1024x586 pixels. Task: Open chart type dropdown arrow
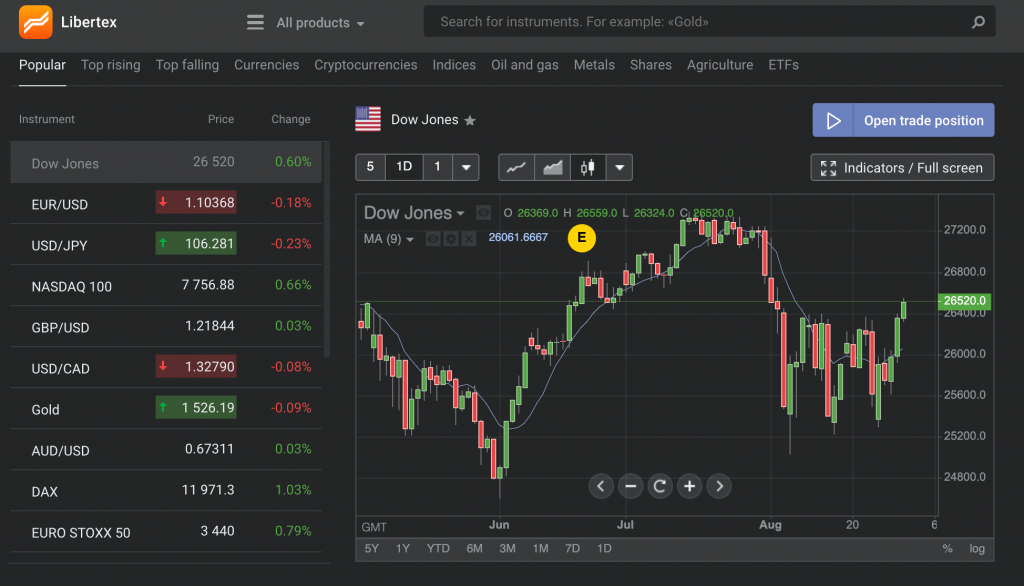click(x=619, y=167)
